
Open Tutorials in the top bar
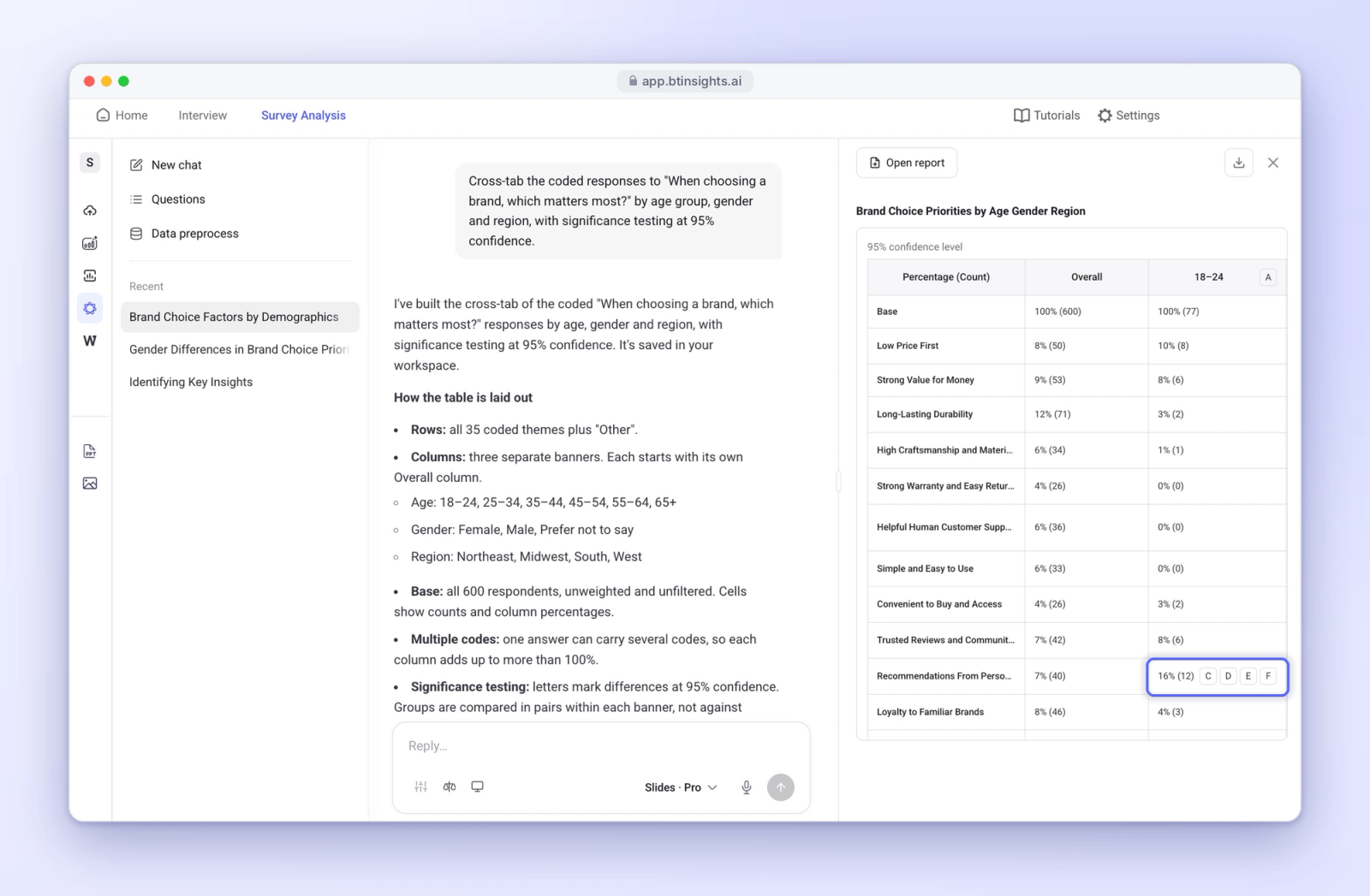coord(1046,116)
